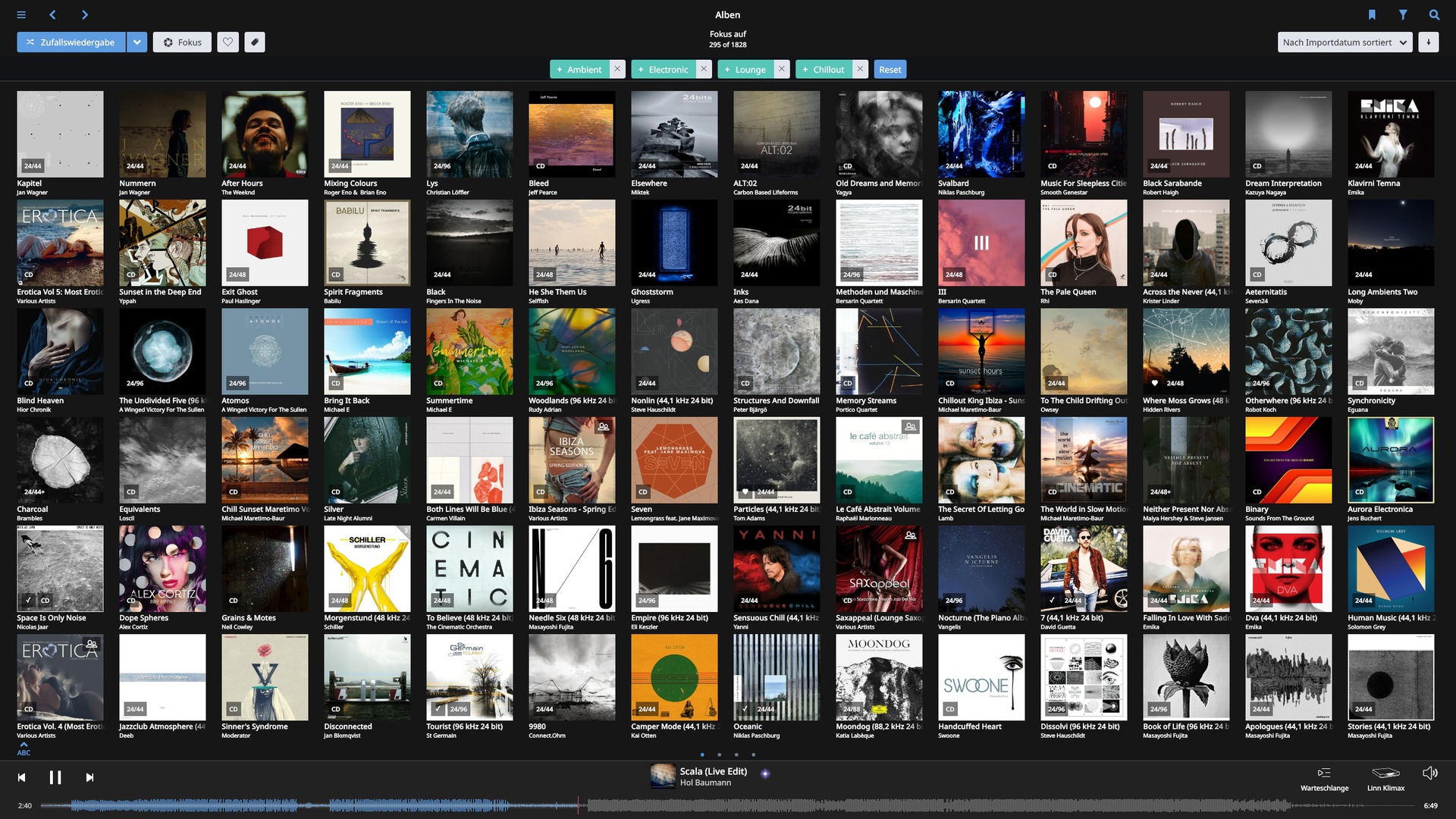Navigate forward with the right arrow
This screenshot has height=819, width=1456.
[x=84, y=14]
